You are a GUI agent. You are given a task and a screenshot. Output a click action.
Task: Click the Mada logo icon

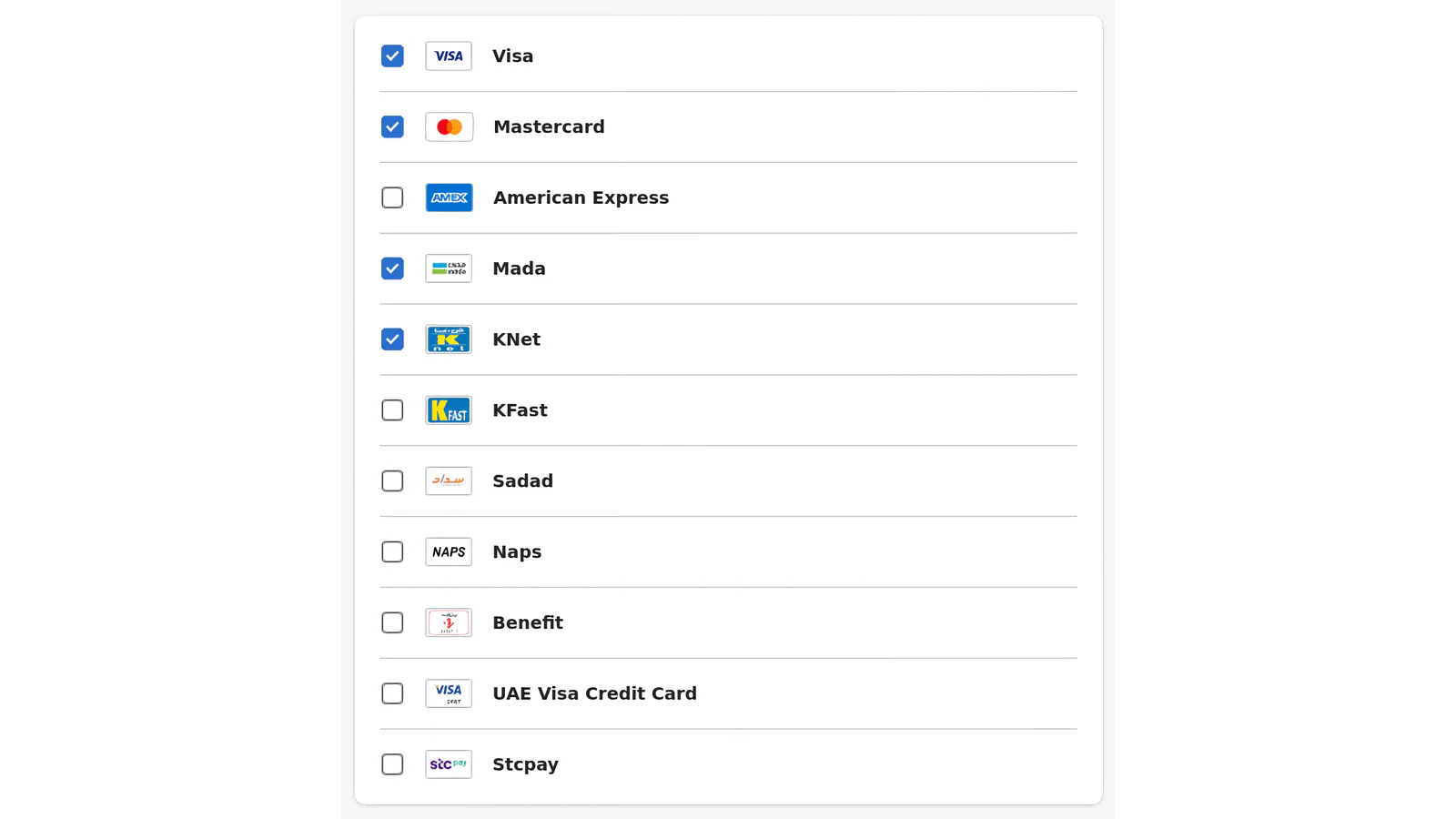449,268
